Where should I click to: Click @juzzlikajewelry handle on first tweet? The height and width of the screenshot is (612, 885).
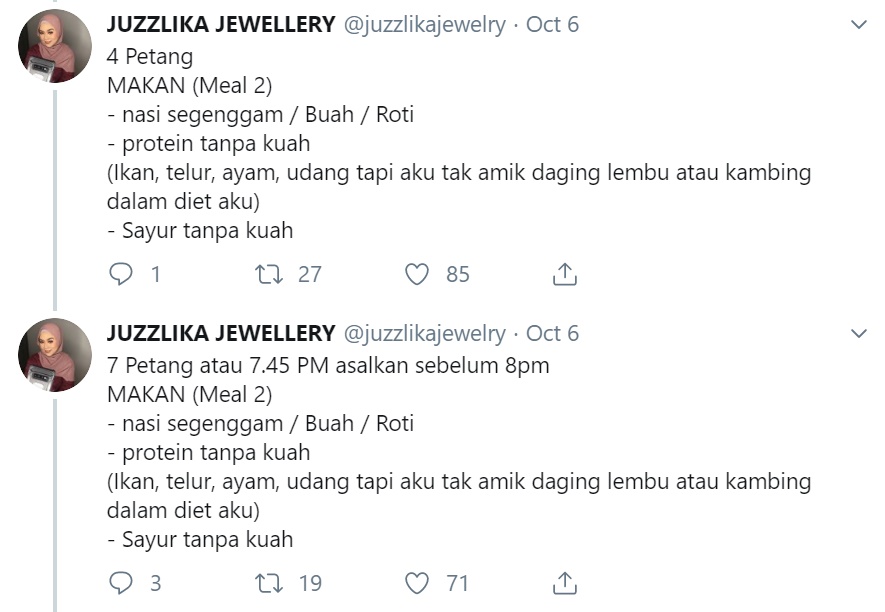(424, 25)
